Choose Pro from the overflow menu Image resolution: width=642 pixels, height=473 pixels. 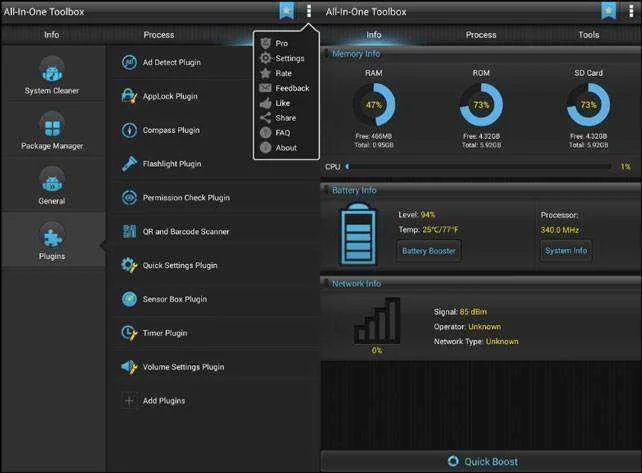pos(286,43)
